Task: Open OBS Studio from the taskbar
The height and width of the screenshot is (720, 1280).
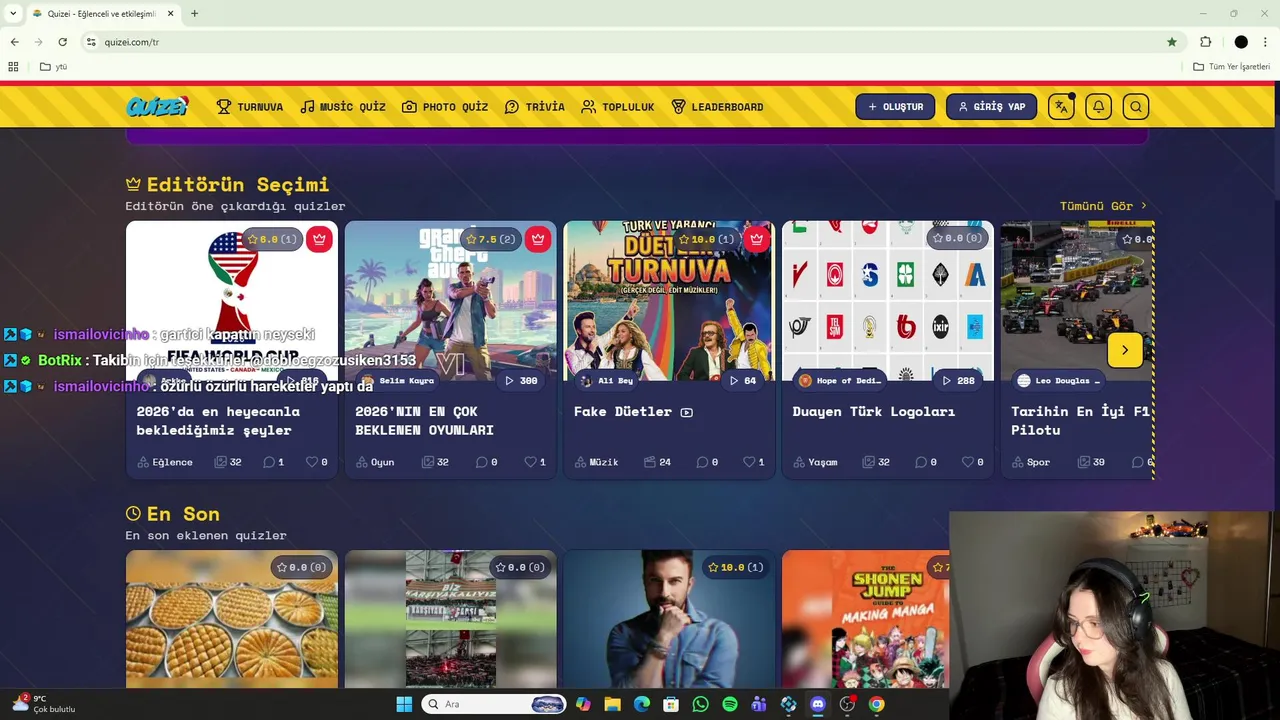Action: pyautogui.click(x=847, y=704)
